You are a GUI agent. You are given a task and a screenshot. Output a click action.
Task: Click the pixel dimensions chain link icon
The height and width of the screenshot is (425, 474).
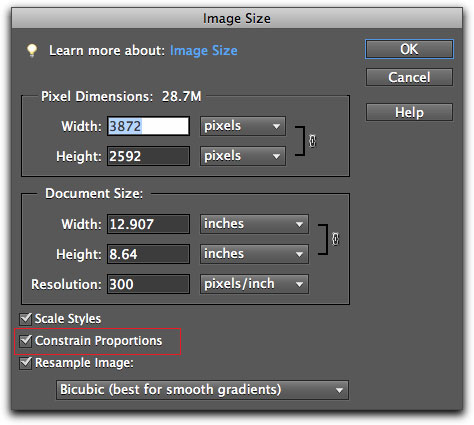coord(312,141)
